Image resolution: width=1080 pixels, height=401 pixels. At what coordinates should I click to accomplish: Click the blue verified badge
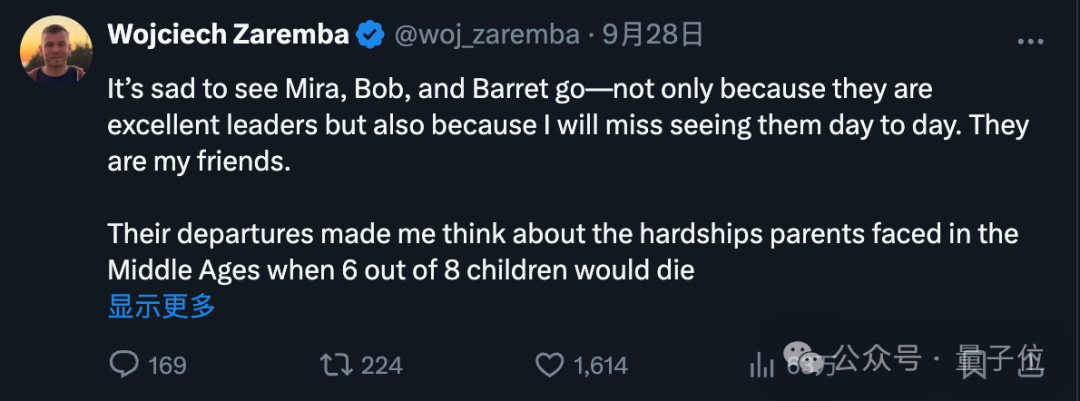tap(371, 36)
